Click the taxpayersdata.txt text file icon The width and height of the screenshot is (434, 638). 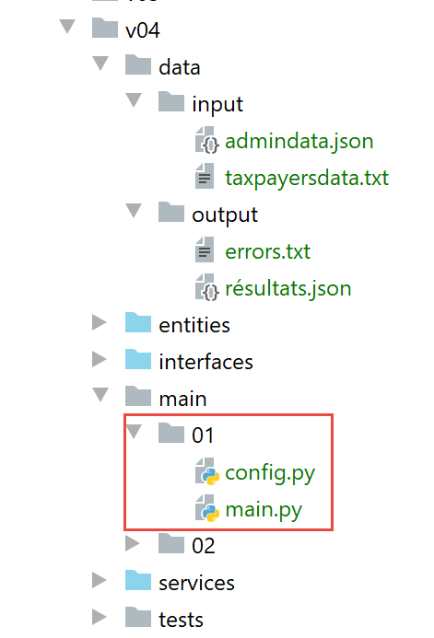coord(205,176)
